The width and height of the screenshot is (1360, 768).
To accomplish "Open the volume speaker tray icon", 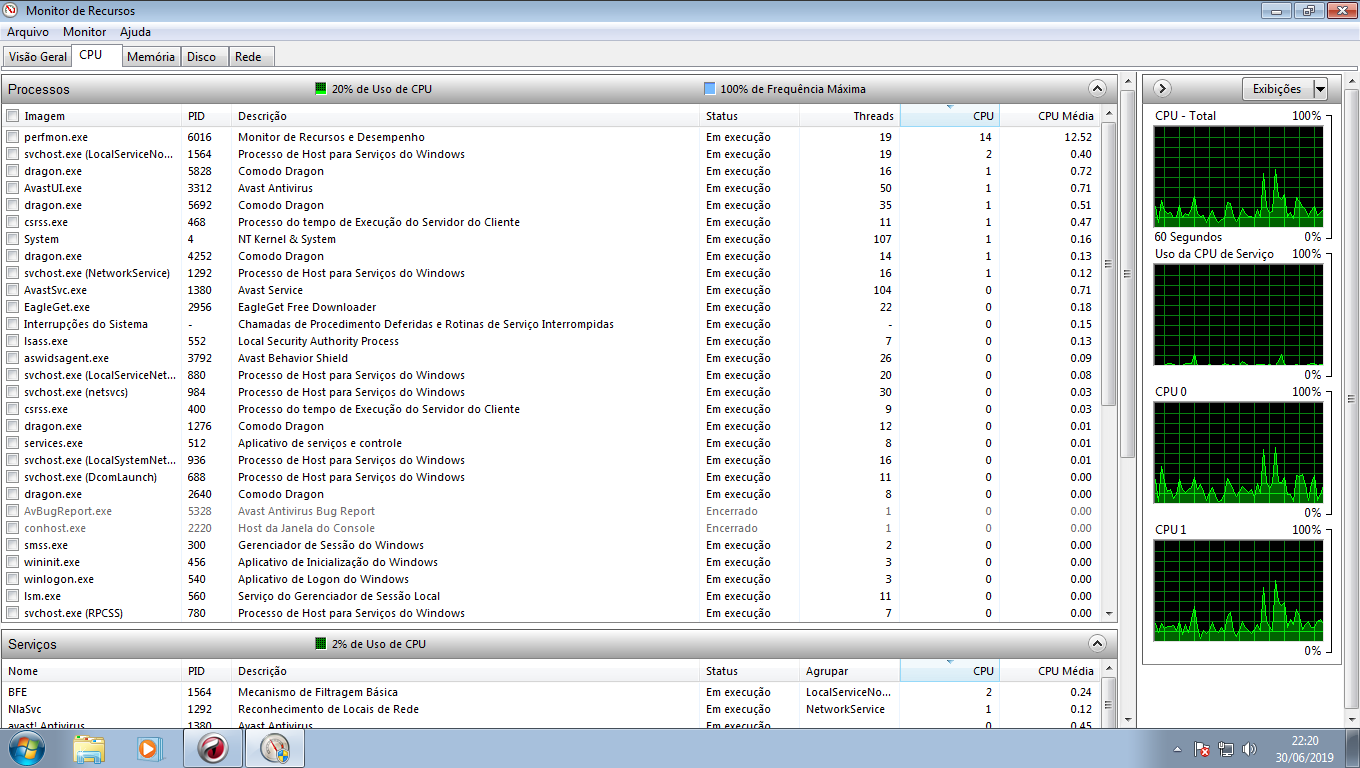I will (1249, 749).
